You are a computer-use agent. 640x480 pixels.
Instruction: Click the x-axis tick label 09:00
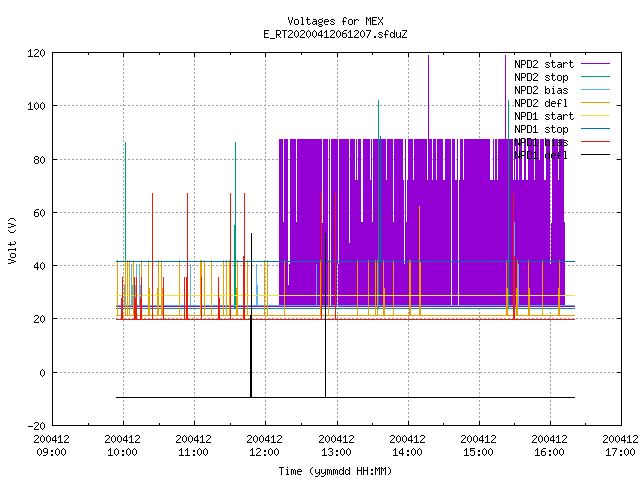51,452
